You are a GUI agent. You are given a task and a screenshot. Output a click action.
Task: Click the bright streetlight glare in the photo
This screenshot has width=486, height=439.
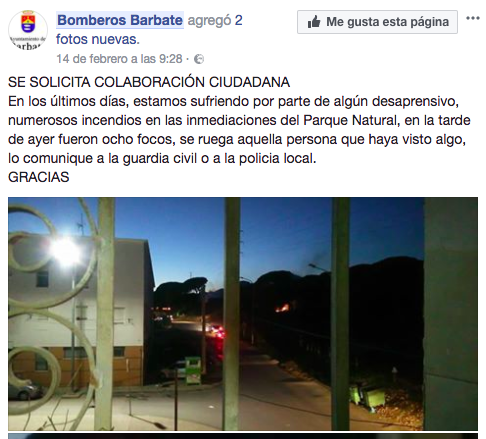click(x=65, y=251)
